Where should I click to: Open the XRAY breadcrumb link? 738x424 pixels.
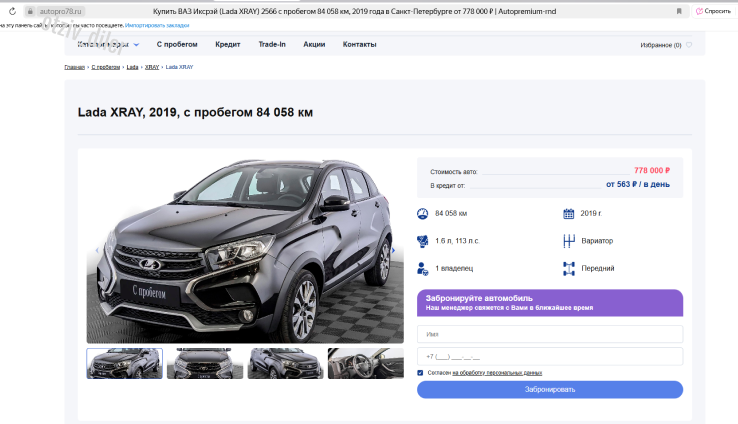point(152,67)
